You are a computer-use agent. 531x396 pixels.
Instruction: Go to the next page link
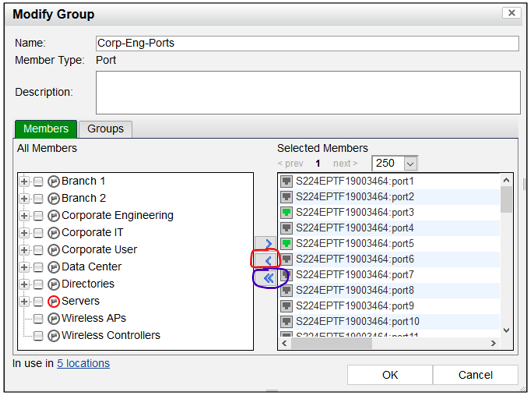coord(345,164)
